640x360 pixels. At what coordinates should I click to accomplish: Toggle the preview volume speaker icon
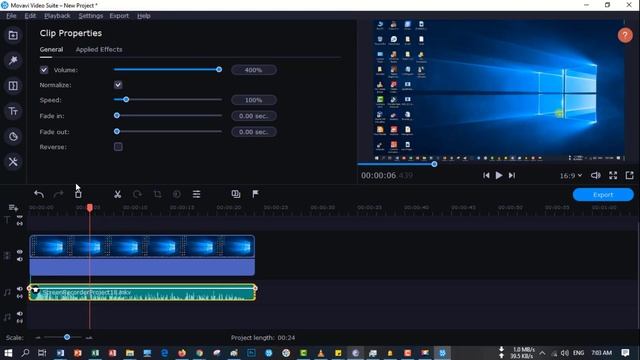(596, 176)
